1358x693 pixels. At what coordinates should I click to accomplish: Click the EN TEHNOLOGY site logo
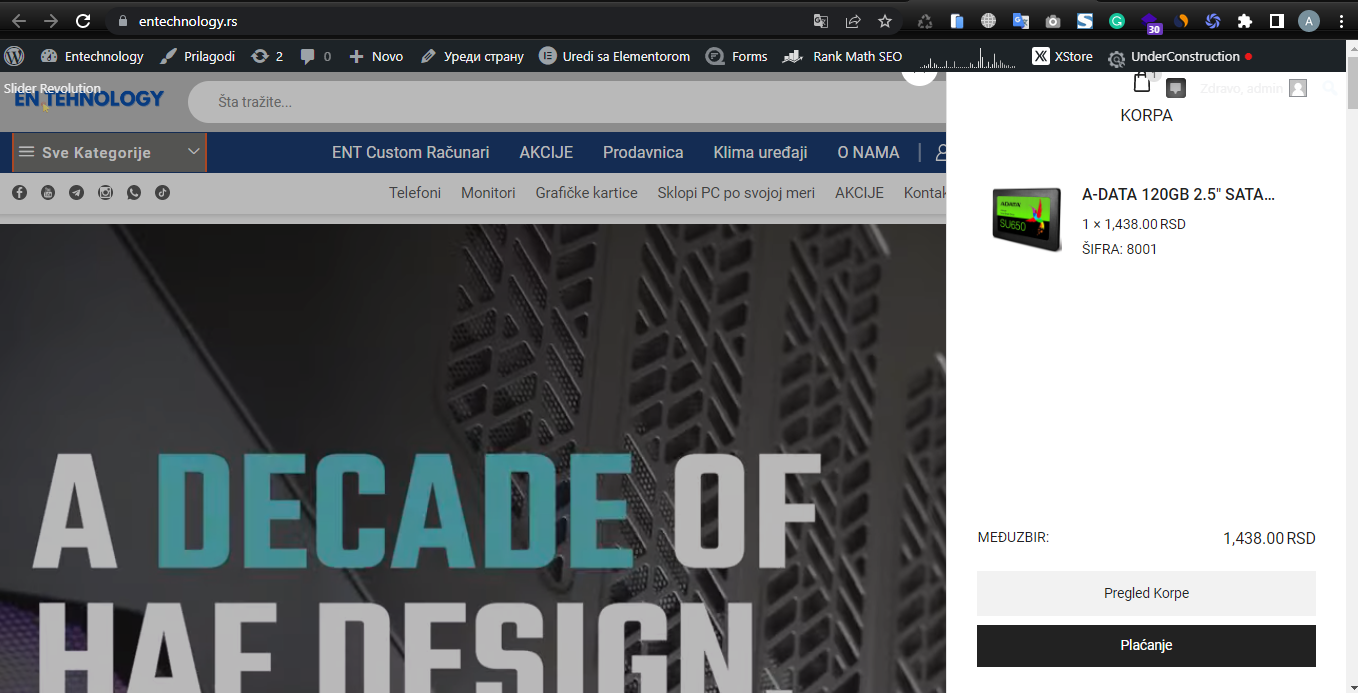coord(89,99)
